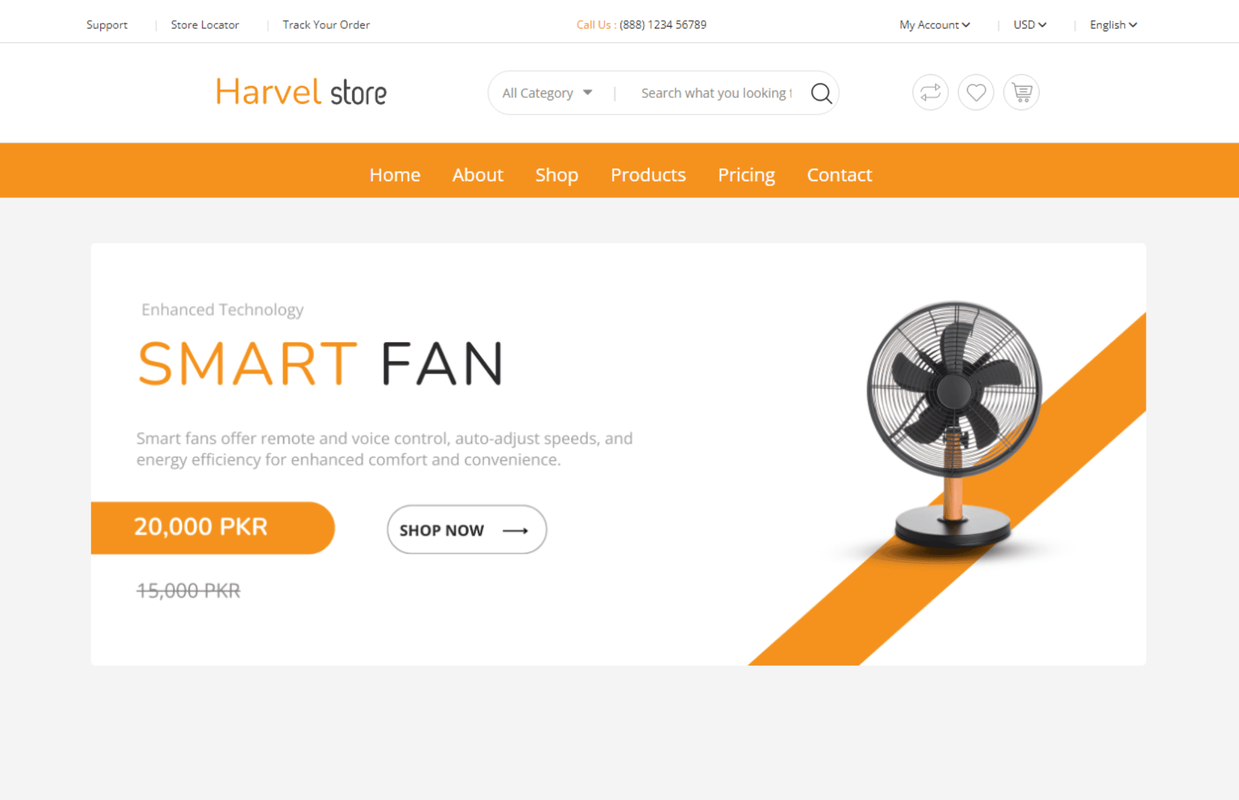
Task: Open the Store Locator link
Action: [205, 25]
